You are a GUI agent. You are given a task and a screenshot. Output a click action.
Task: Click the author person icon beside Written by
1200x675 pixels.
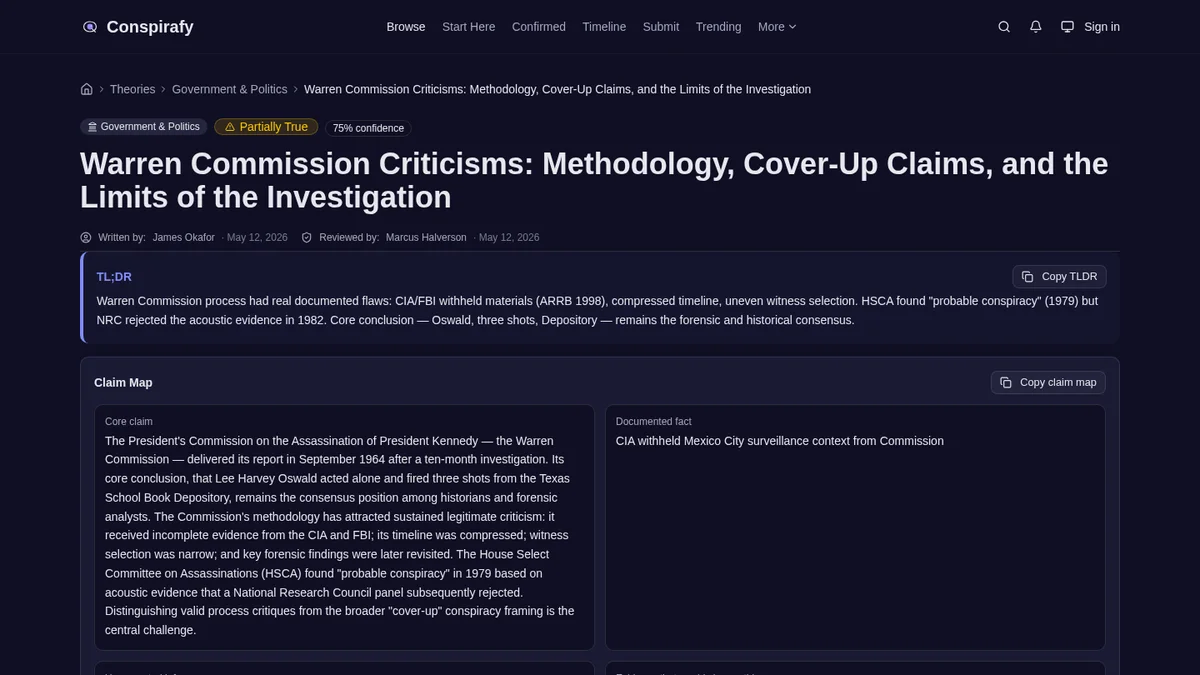click(86, 238)
